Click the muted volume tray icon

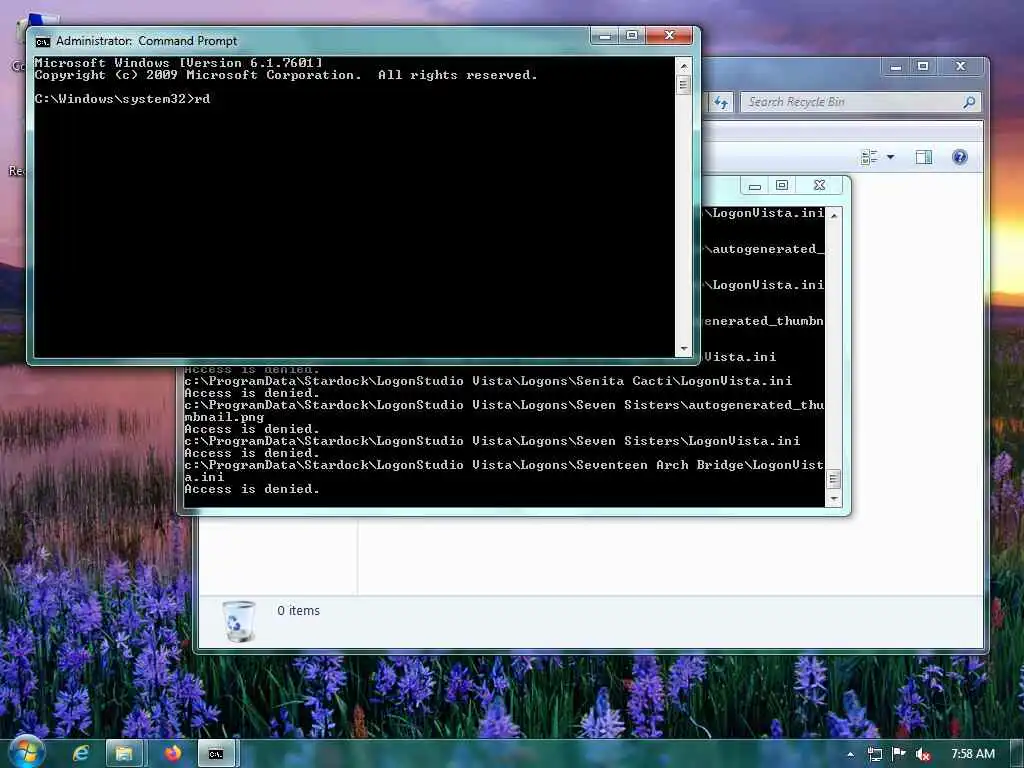click(923, 755)
